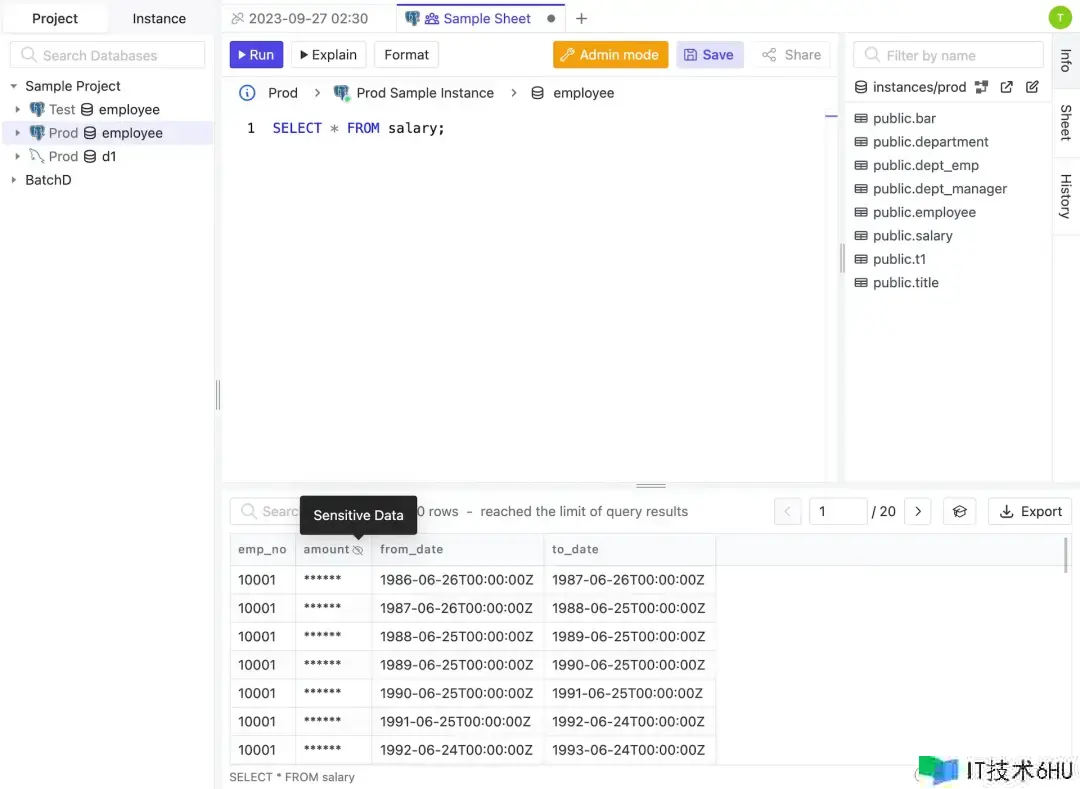This screenshot has width=1080, height=789.
Task: Click the to_date column header
Action: point(630,549)
